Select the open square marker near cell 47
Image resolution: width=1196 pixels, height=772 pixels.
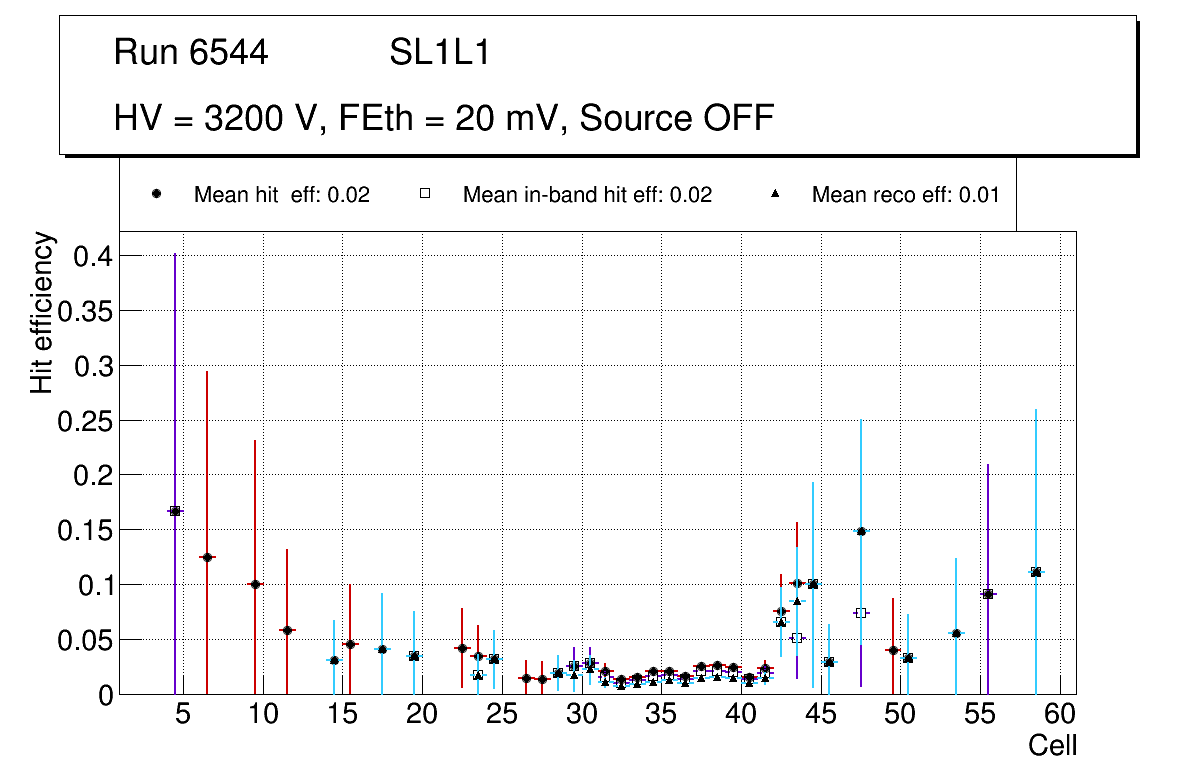[860, 613]
